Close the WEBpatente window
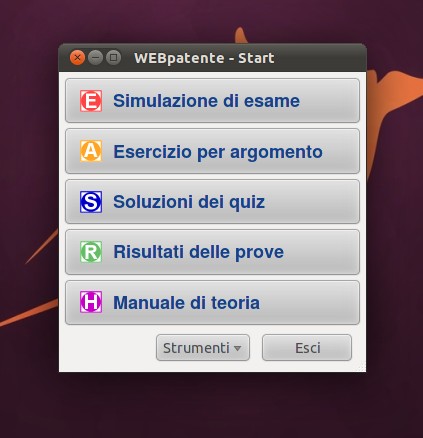The height and width of the screenshot is (438, 423). 77,58
